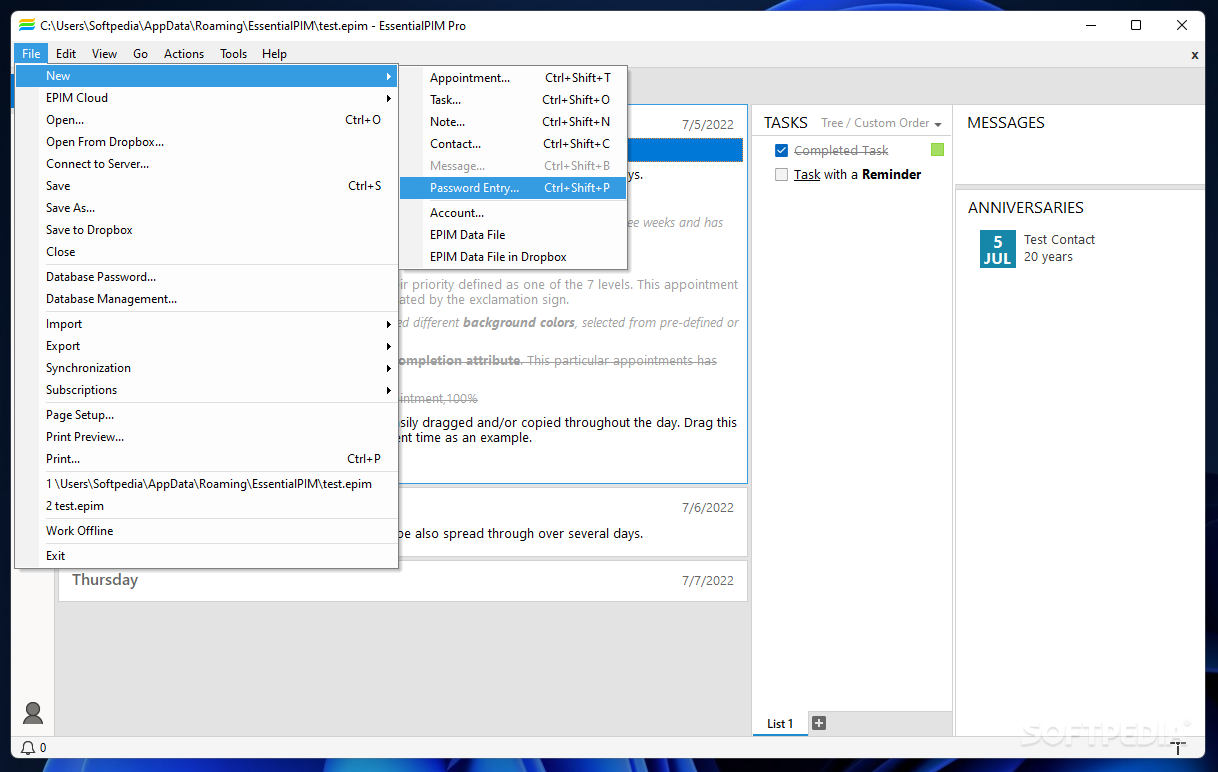Click the EssentialPIM app icon in title bar

click(27, 25)
